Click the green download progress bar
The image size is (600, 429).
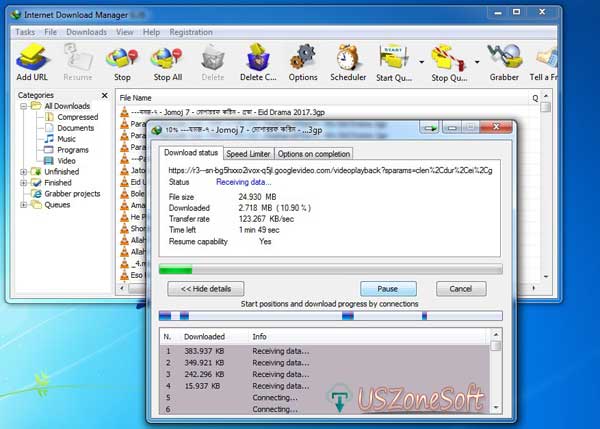(331, 270)
